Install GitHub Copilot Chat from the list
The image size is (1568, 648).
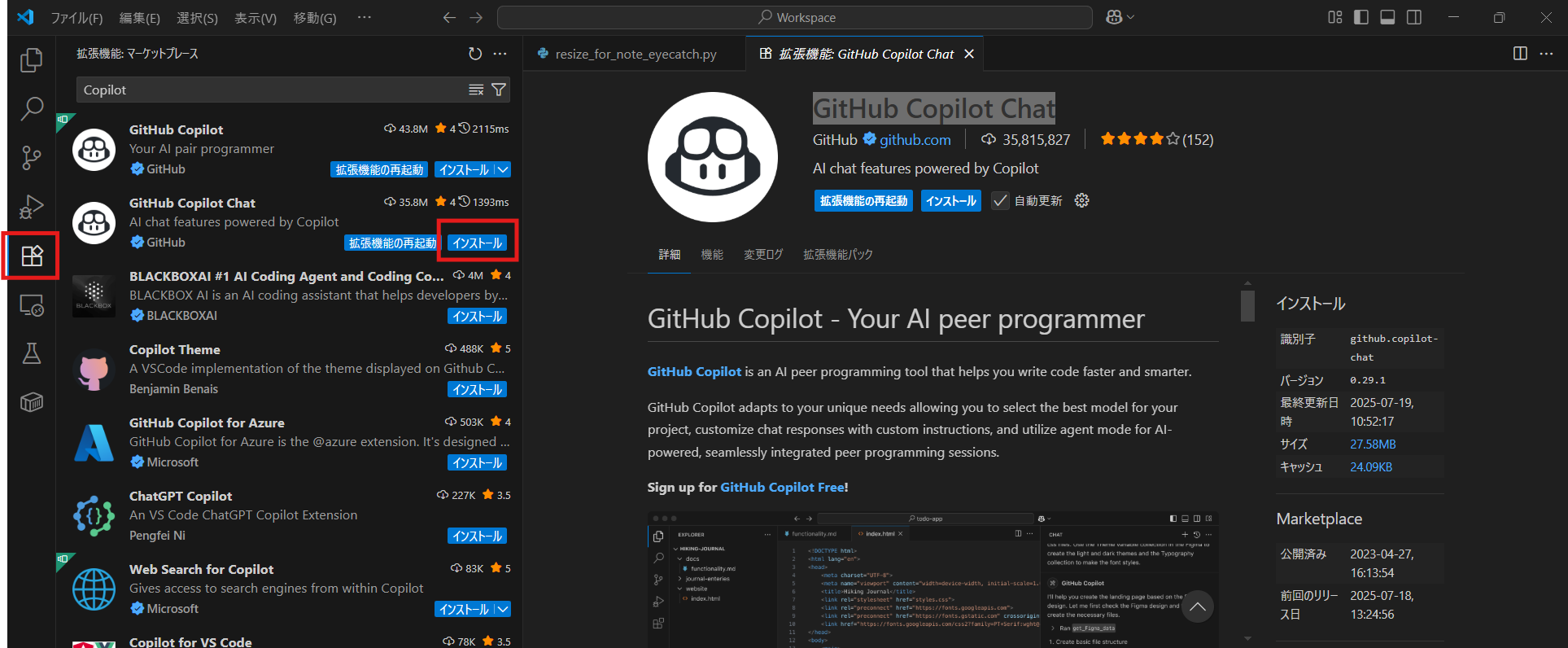[478, 243]
